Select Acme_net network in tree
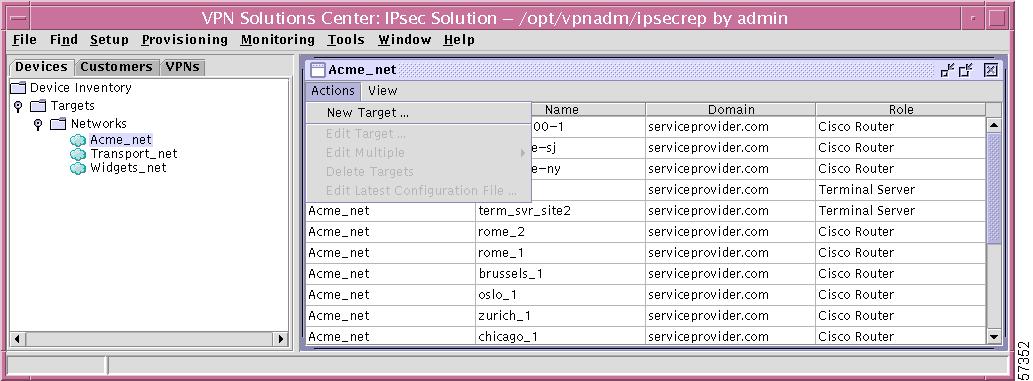Viewport: 1033px width, 381px height. click(121, 140)
